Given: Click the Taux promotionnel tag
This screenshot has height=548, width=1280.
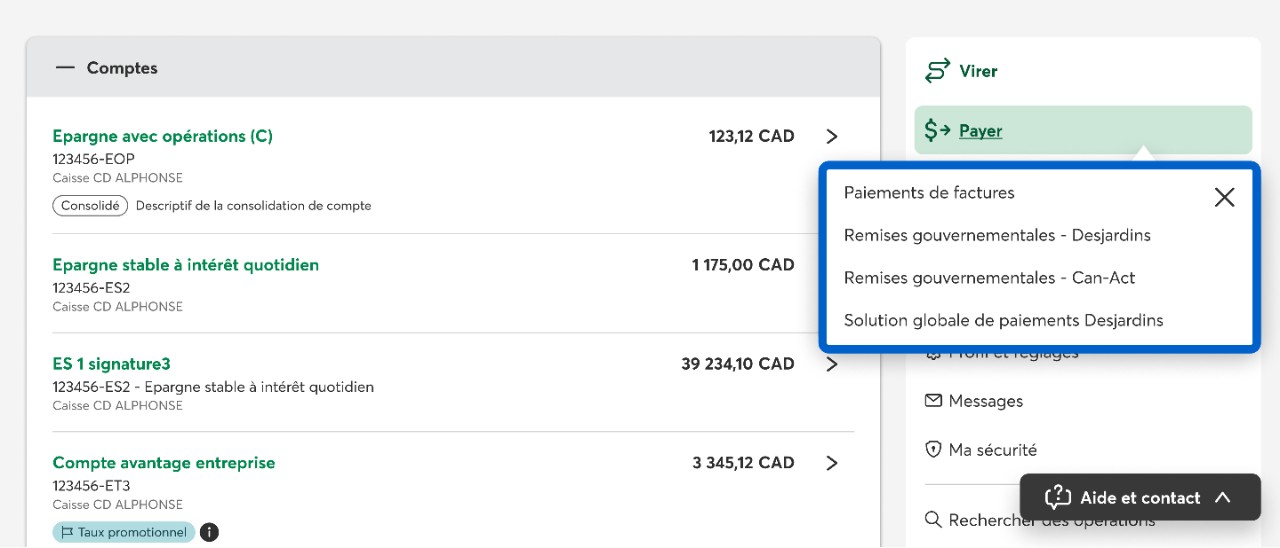Looking at the screenshot, I should [x=124, y=532].
